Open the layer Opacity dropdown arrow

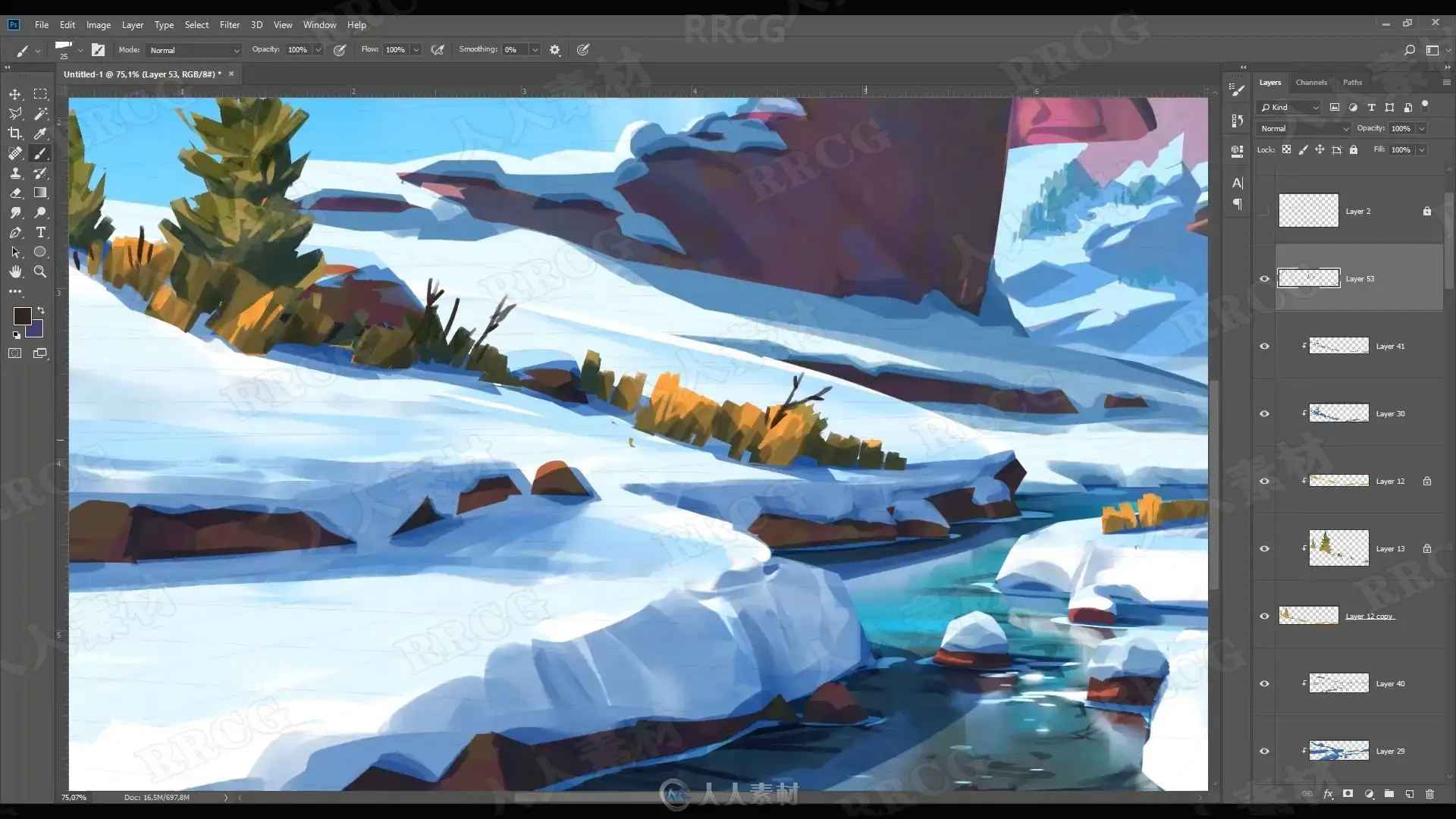pyautogui.click(x=1422, y=128)
